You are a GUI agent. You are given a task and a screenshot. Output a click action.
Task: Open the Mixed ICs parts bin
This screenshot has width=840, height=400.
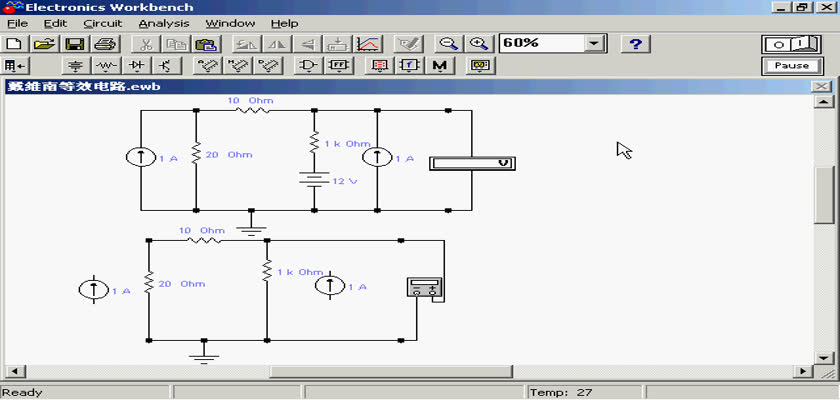tap(237, 66)
